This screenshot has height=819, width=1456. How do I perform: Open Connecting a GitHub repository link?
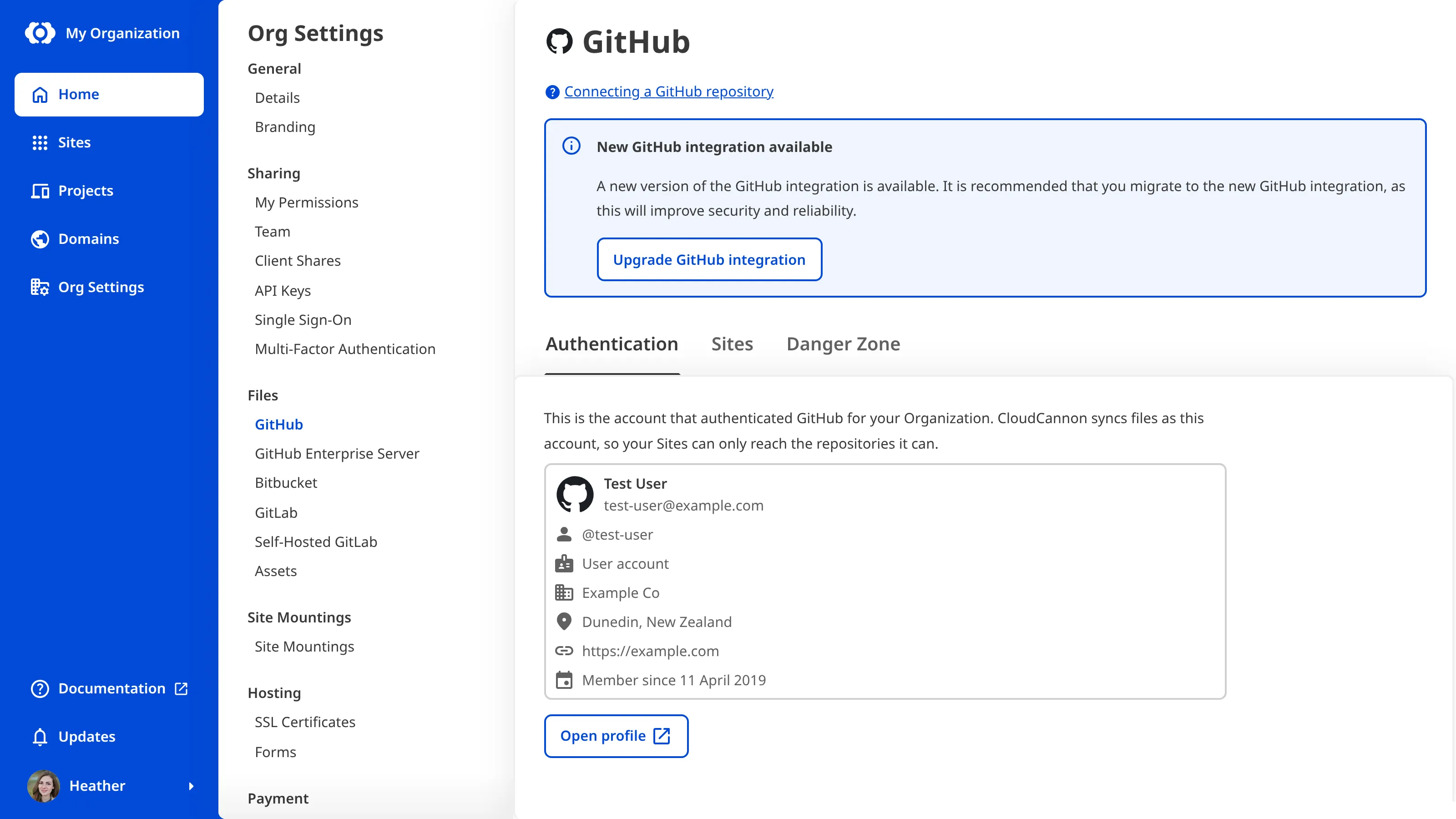(x=669, y=91)
